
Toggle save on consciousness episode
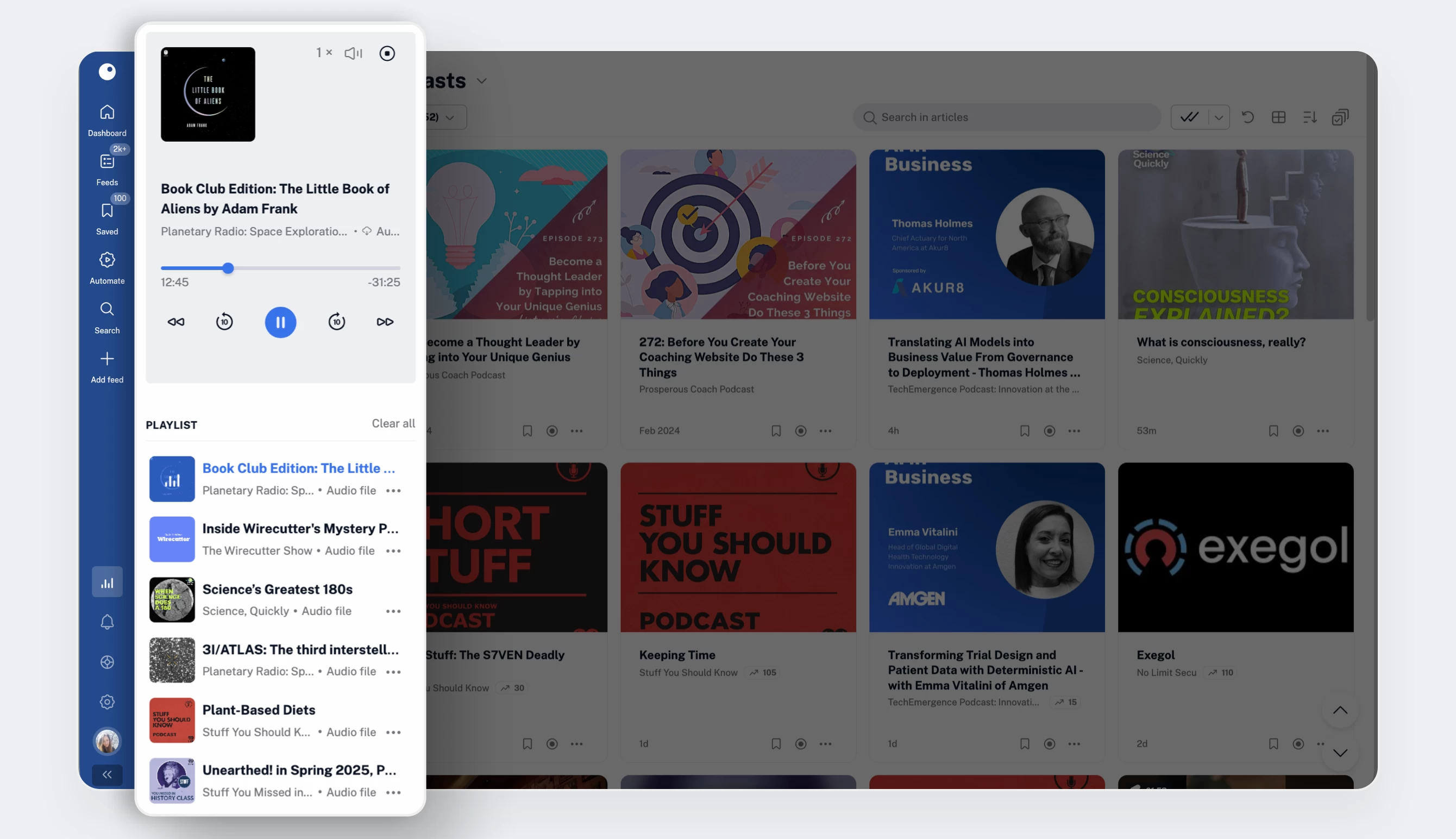tap(1273, 431)
